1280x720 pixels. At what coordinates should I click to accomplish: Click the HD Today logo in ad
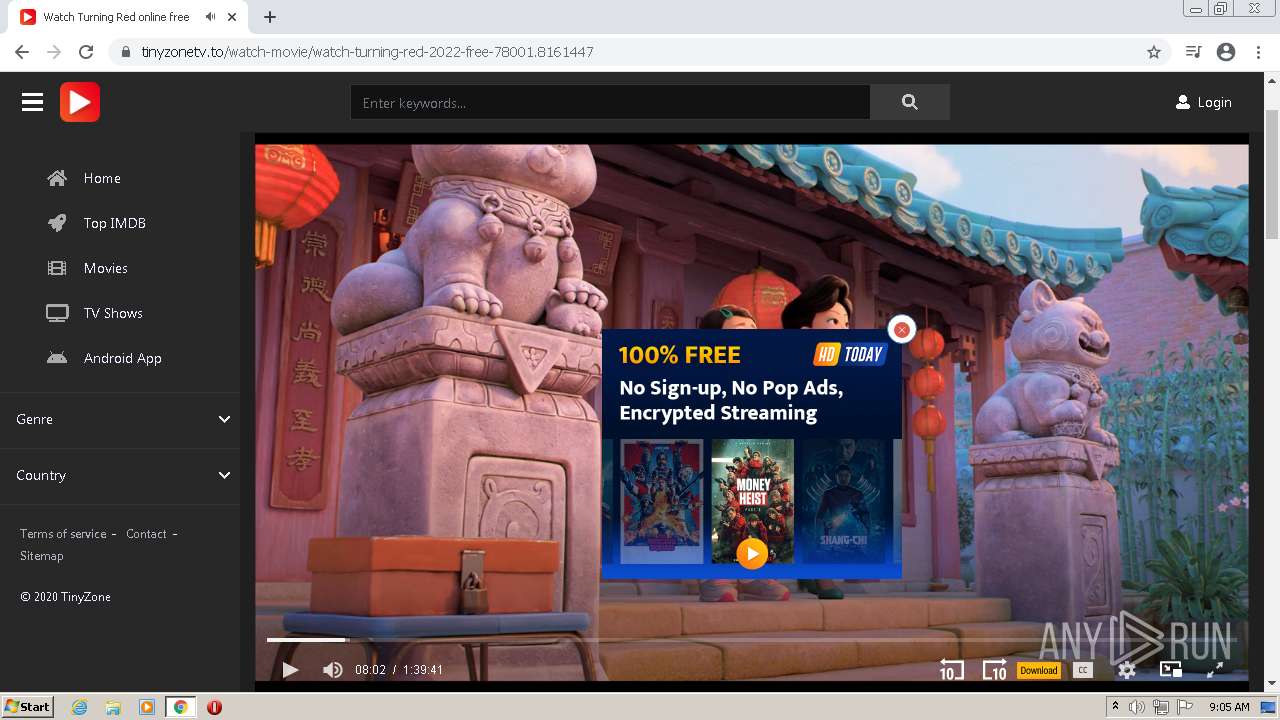850,354
